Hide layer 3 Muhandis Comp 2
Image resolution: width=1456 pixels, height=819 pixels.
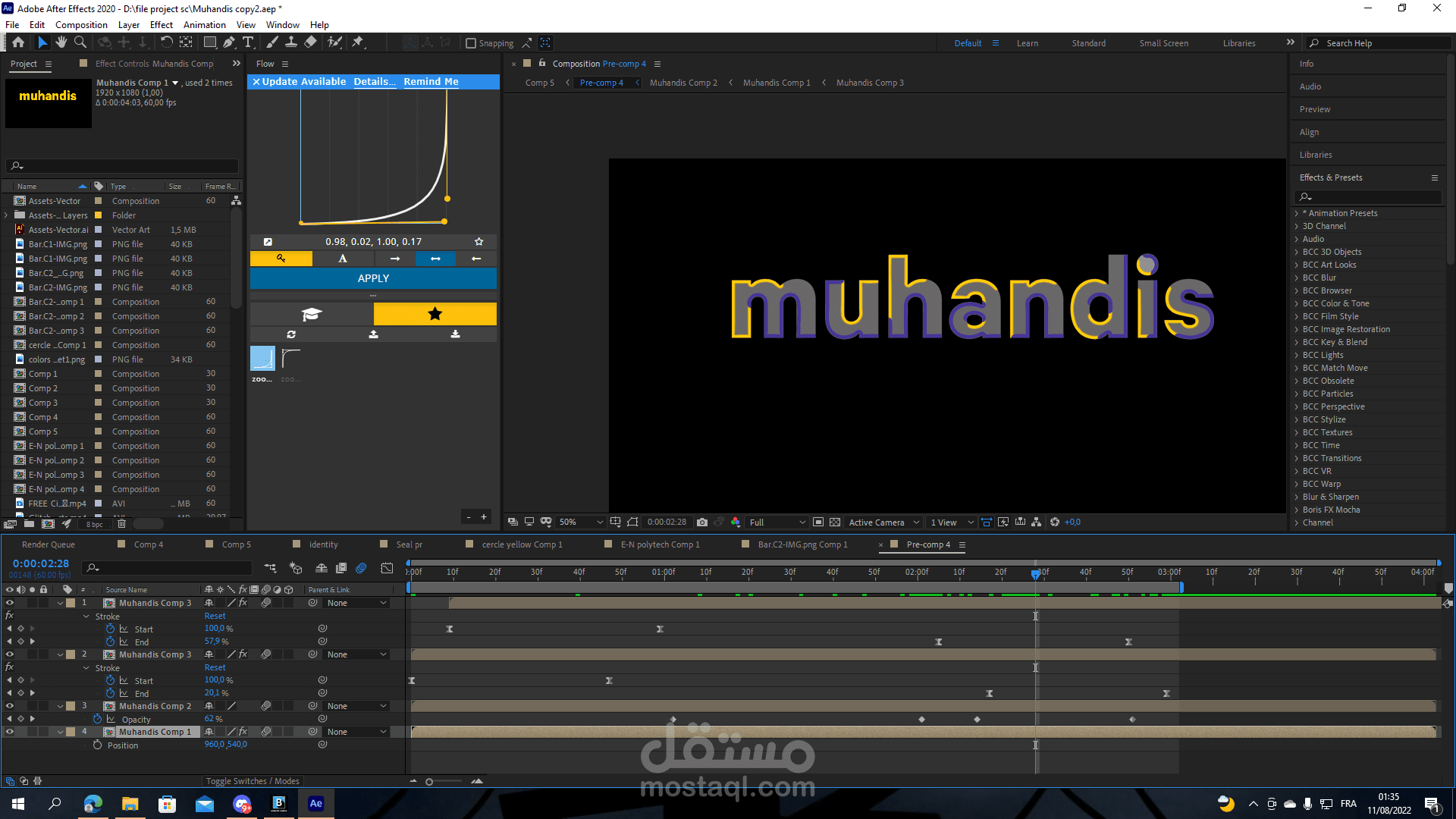click(x=10, y=706)
